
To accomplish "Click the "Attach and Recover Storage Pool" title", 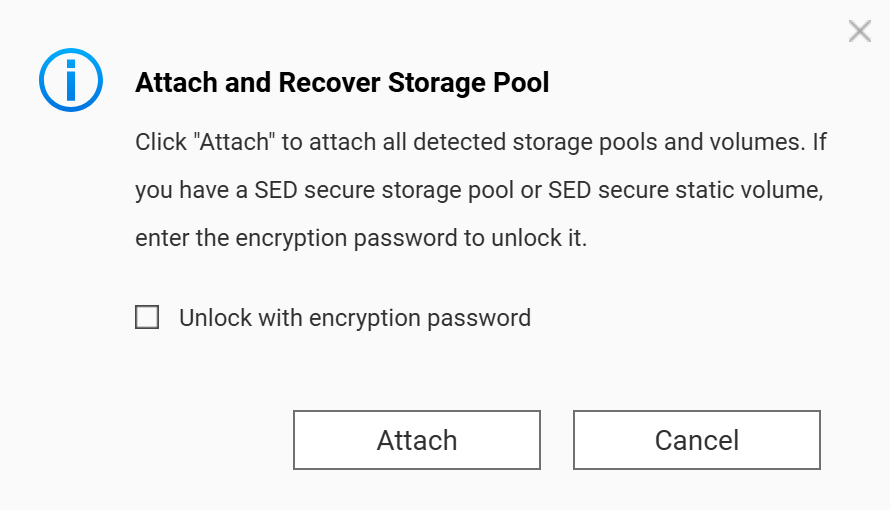I will pyautogui.click(x=342, y=82).
